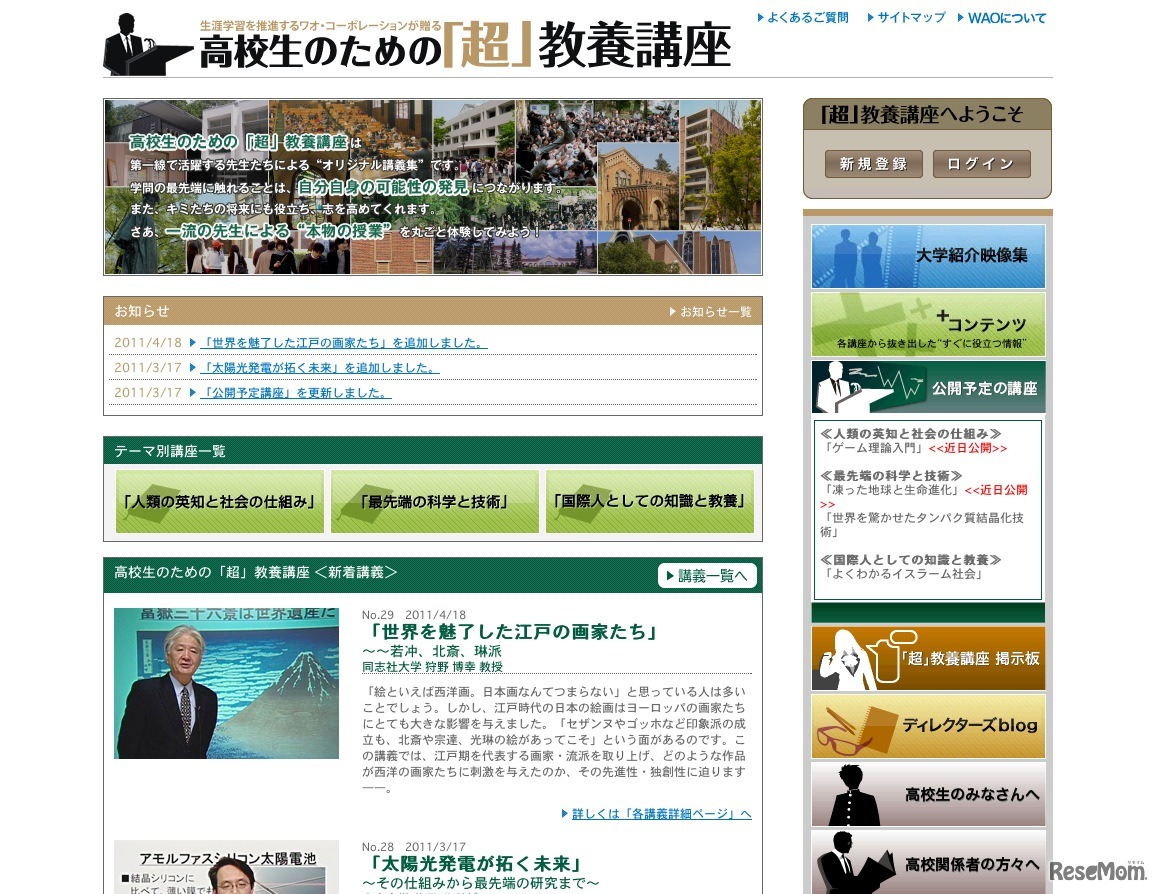Open the ＋コンテンツ section
The height and width of the screenshot is (894, 1160).
click(x=927, y=320)
